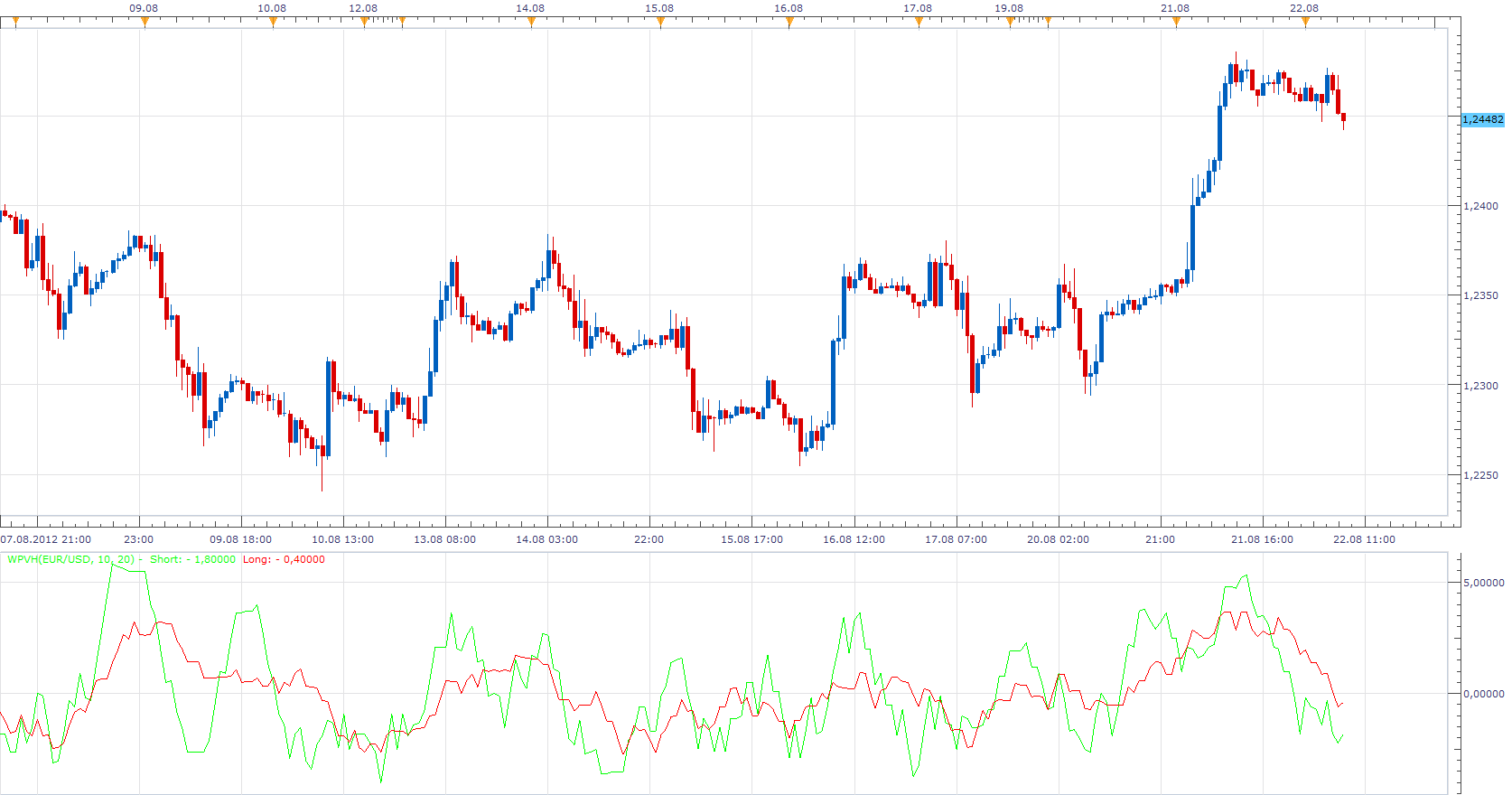Click the 0,00000 indicator axis label

[1484, 694]
